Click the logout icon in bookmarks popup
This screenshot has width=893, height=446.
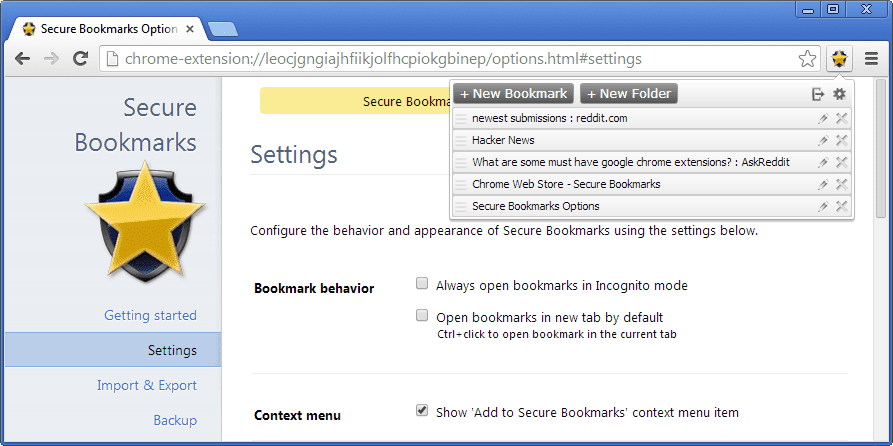(818, 94)
